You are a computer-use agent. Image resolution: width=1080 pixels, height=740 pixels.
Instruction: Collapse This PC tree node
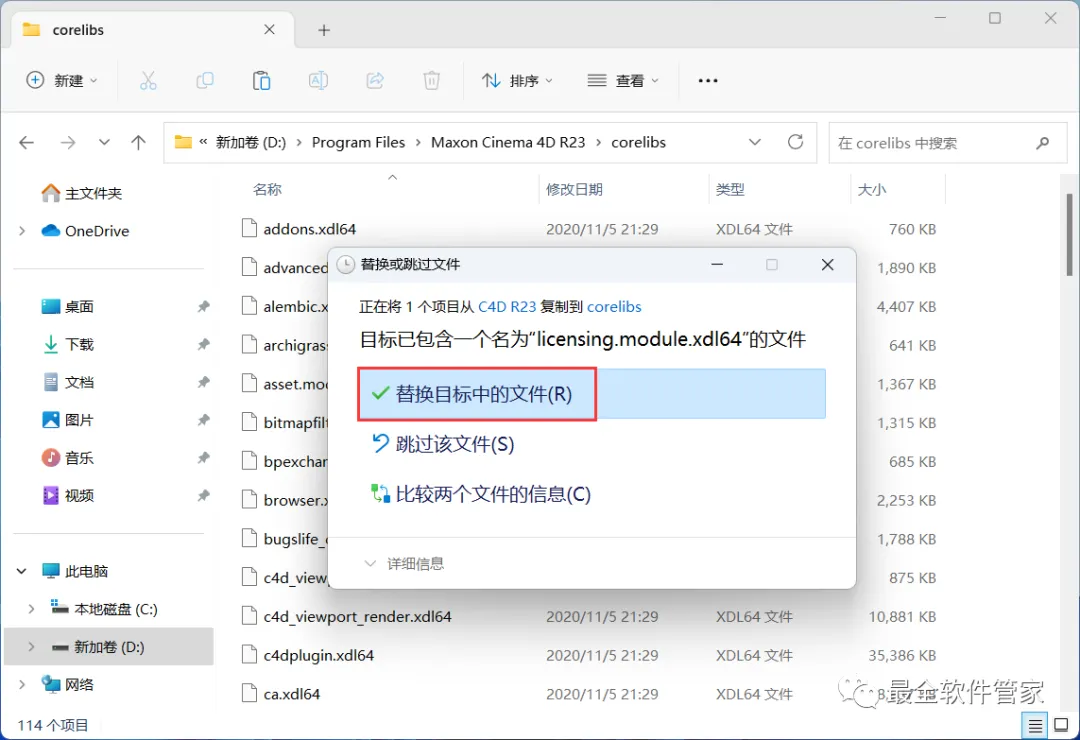(22, 571)
